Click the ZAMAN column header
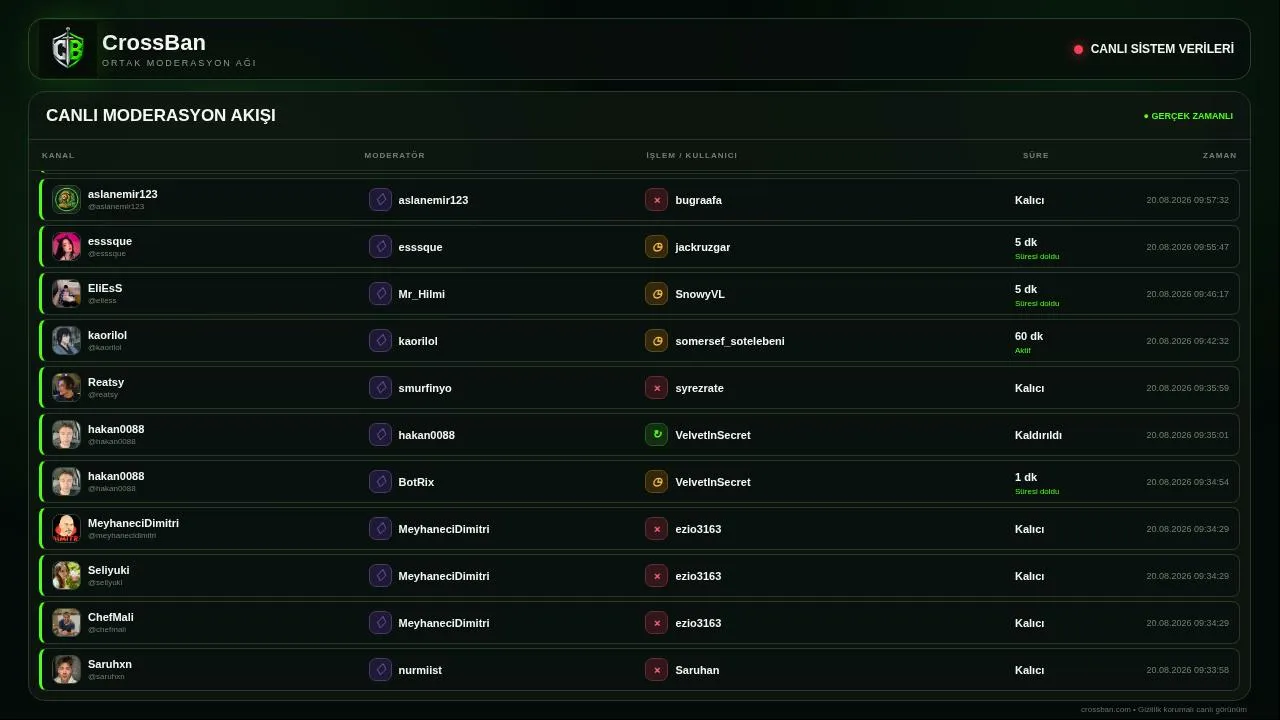This screenshot has height=720, width=1280. pyautogui.click(x=1219, y=156)
